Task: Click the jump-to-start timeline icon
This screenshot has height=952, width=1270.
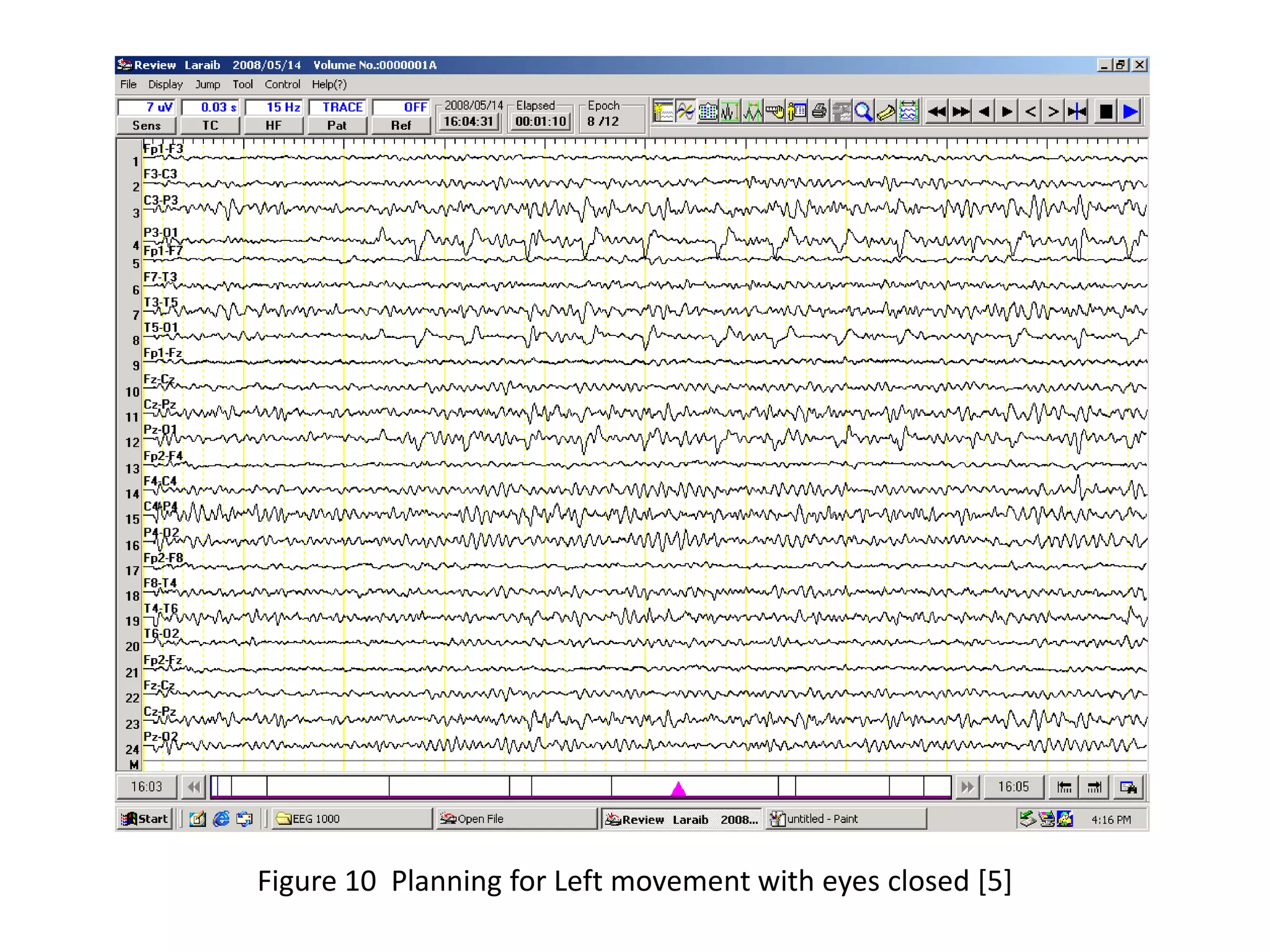Action: [x=1064, y=787]
